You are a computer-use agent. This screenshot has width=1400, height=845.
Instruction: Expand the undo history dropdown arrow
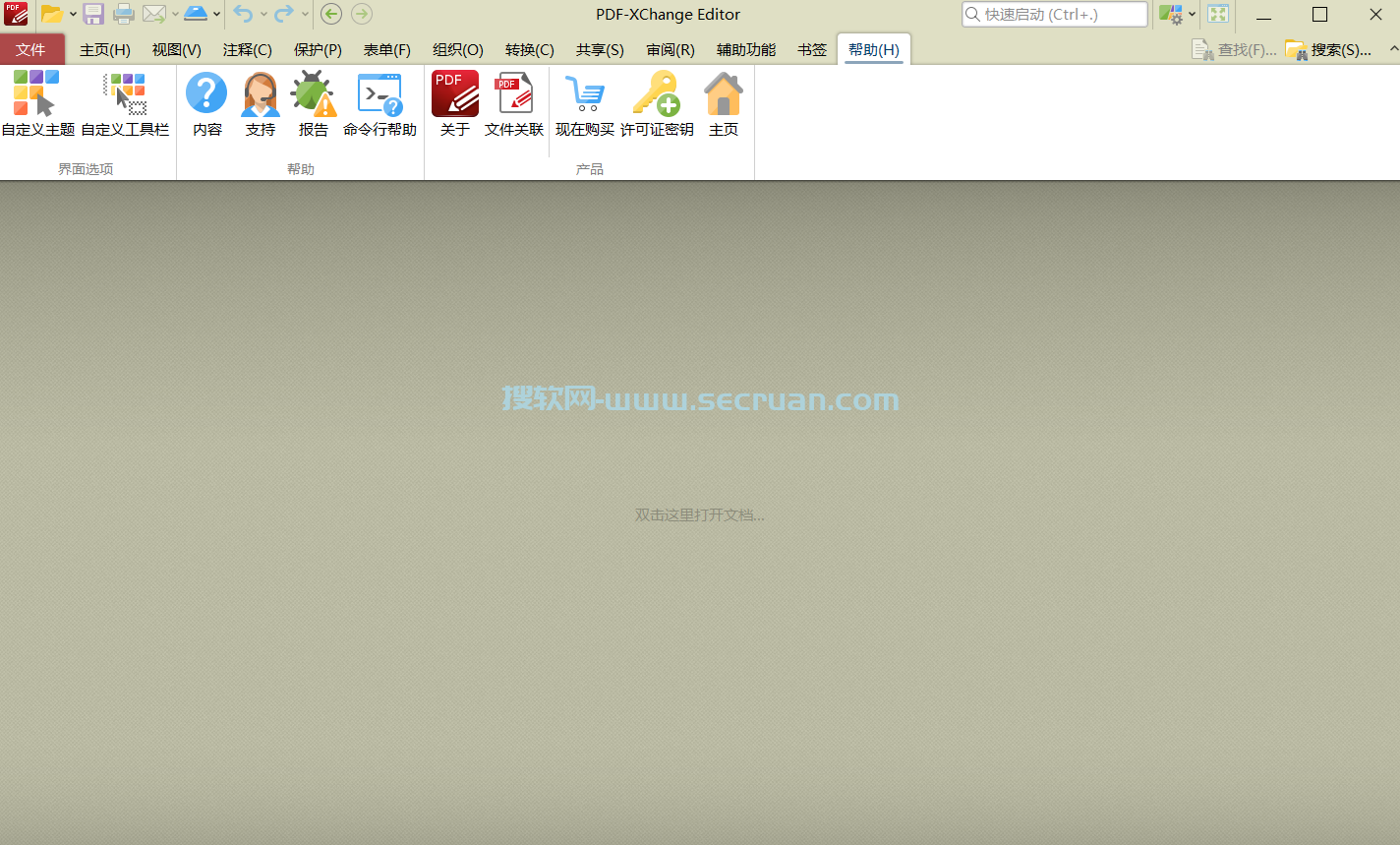pos(263,15)
